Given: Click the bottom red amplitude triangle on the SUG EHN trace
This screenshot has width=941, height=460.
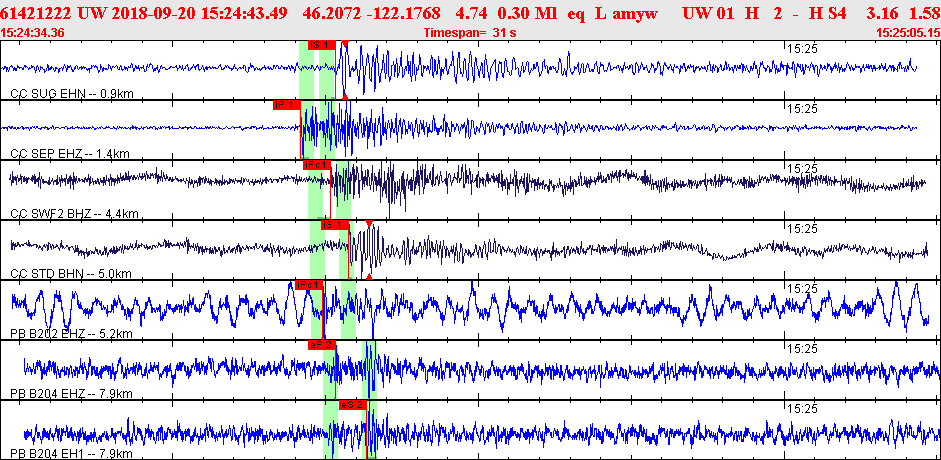Looking at the screenshot, I should coord(344,96).
